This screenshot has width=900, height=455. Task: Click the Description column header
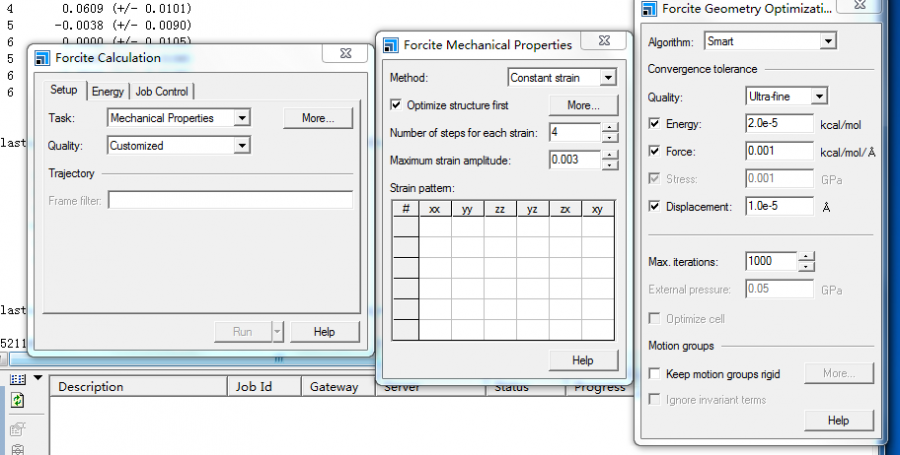click(x=138, y=387)
